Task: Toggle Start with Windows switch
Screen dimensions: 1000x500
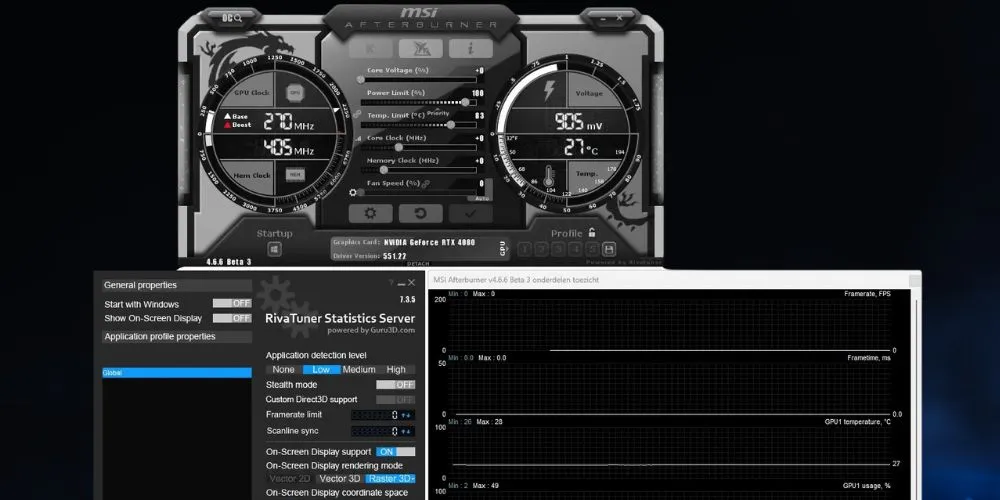Action: tap(232, 304)
